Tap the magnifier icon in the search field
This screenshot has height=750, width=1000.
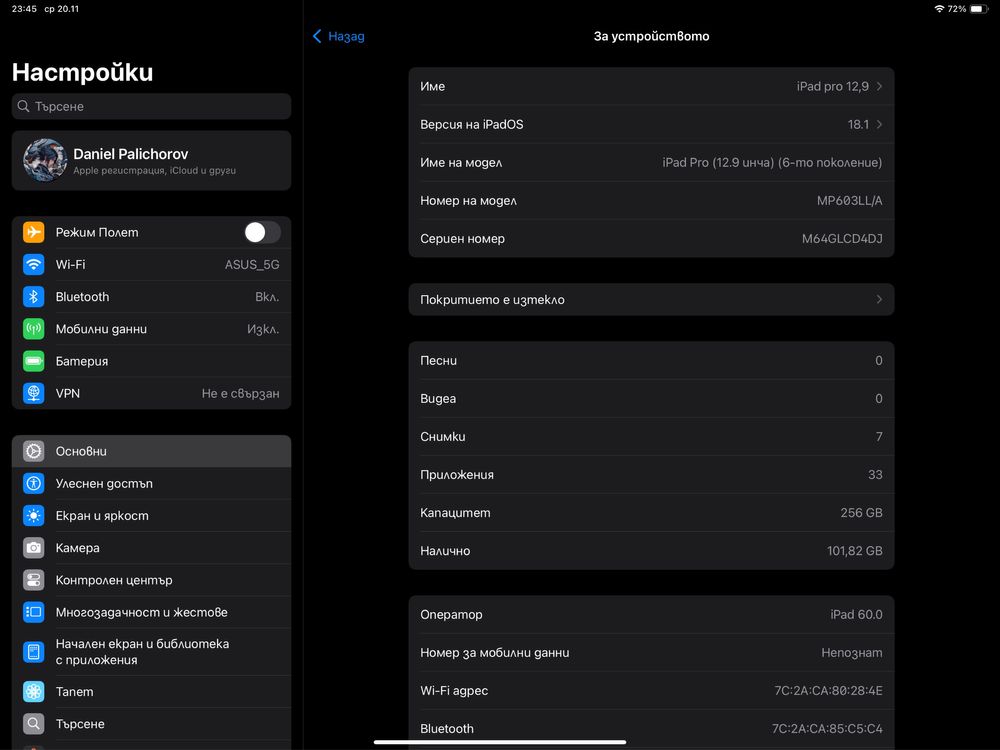pyautogui.click(x=24, y=106)
